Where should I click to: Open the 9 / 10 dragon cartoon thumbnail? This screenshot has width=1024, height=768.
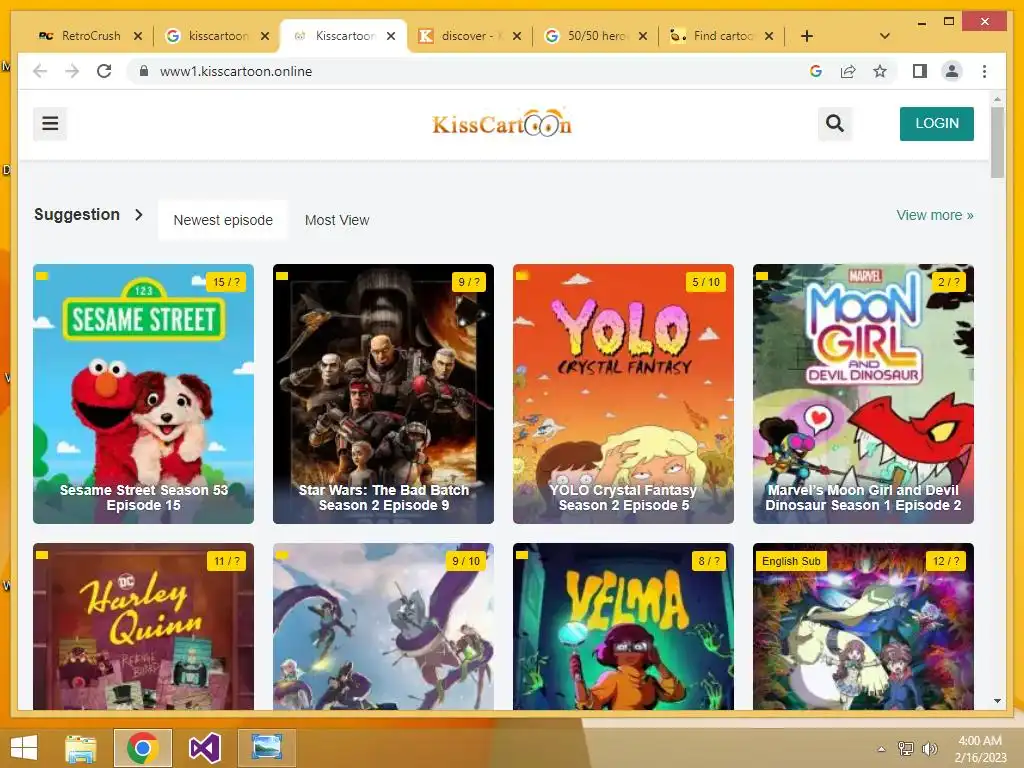pyautogui.click(x=383, y=627)
